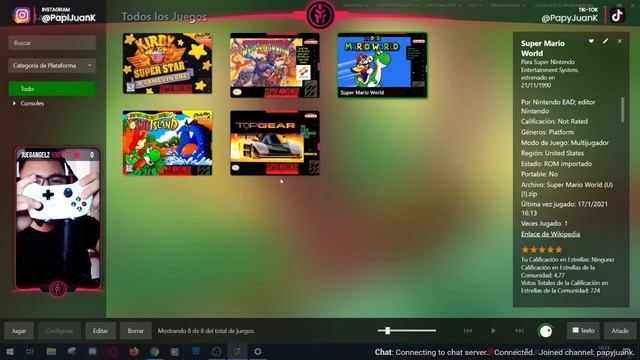Click the Jugar button
Screen dimensions: 640x360
19,331
